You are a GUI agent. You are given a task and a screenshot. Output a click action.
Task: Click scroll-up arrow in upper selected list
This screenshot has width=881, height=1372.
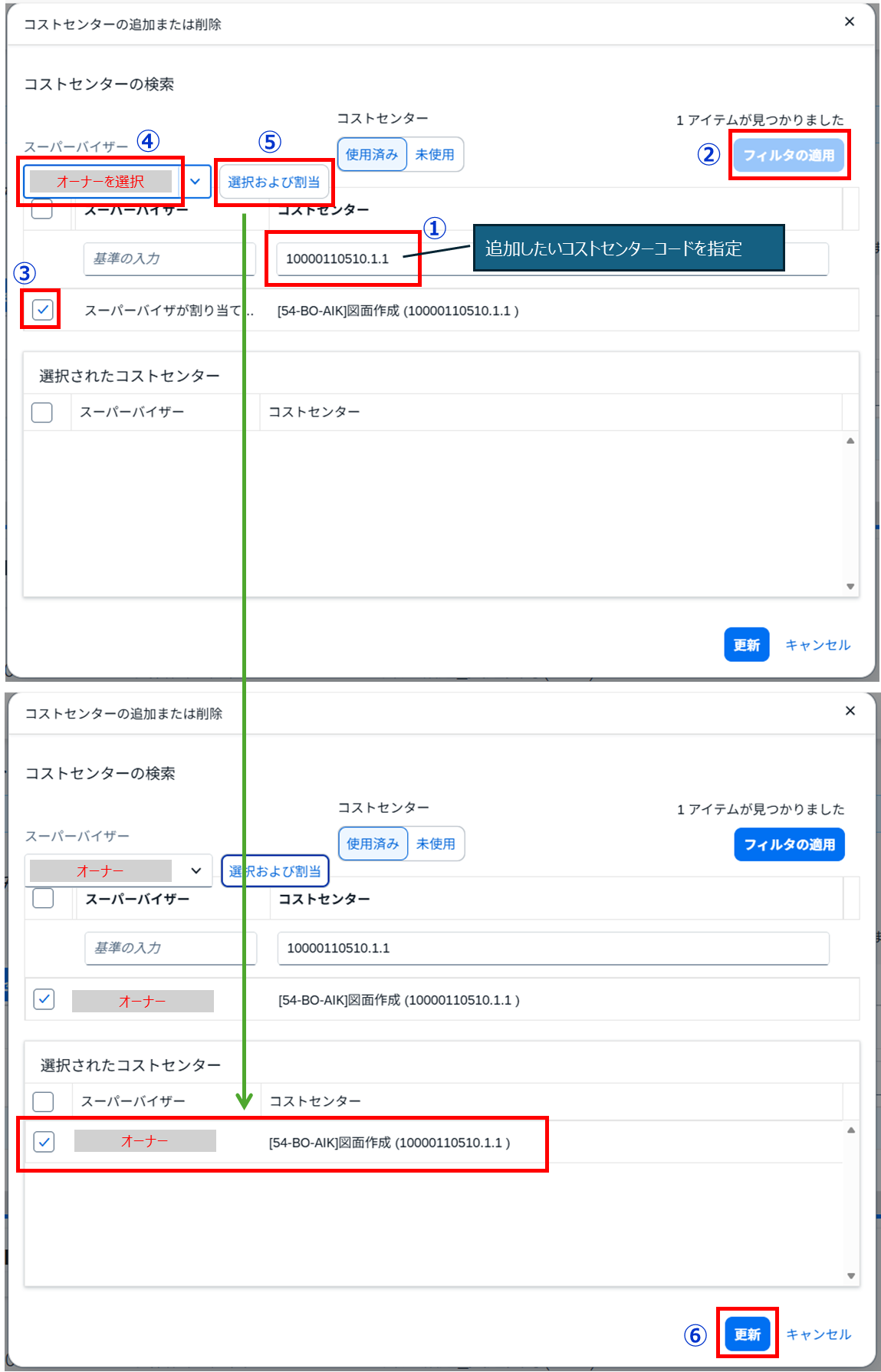850,441
